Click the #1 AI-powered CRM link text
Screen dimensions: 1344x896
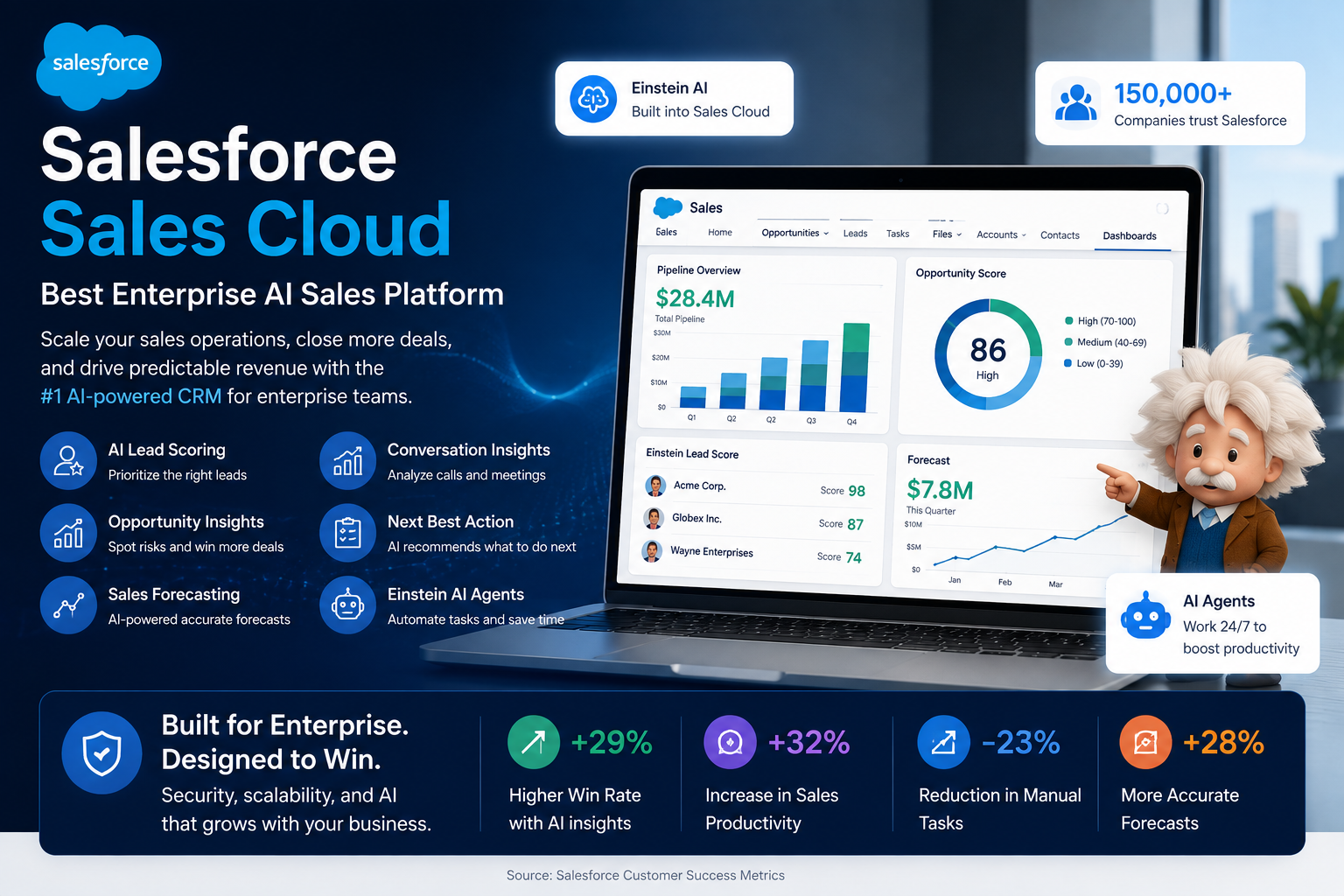point(131,396)
